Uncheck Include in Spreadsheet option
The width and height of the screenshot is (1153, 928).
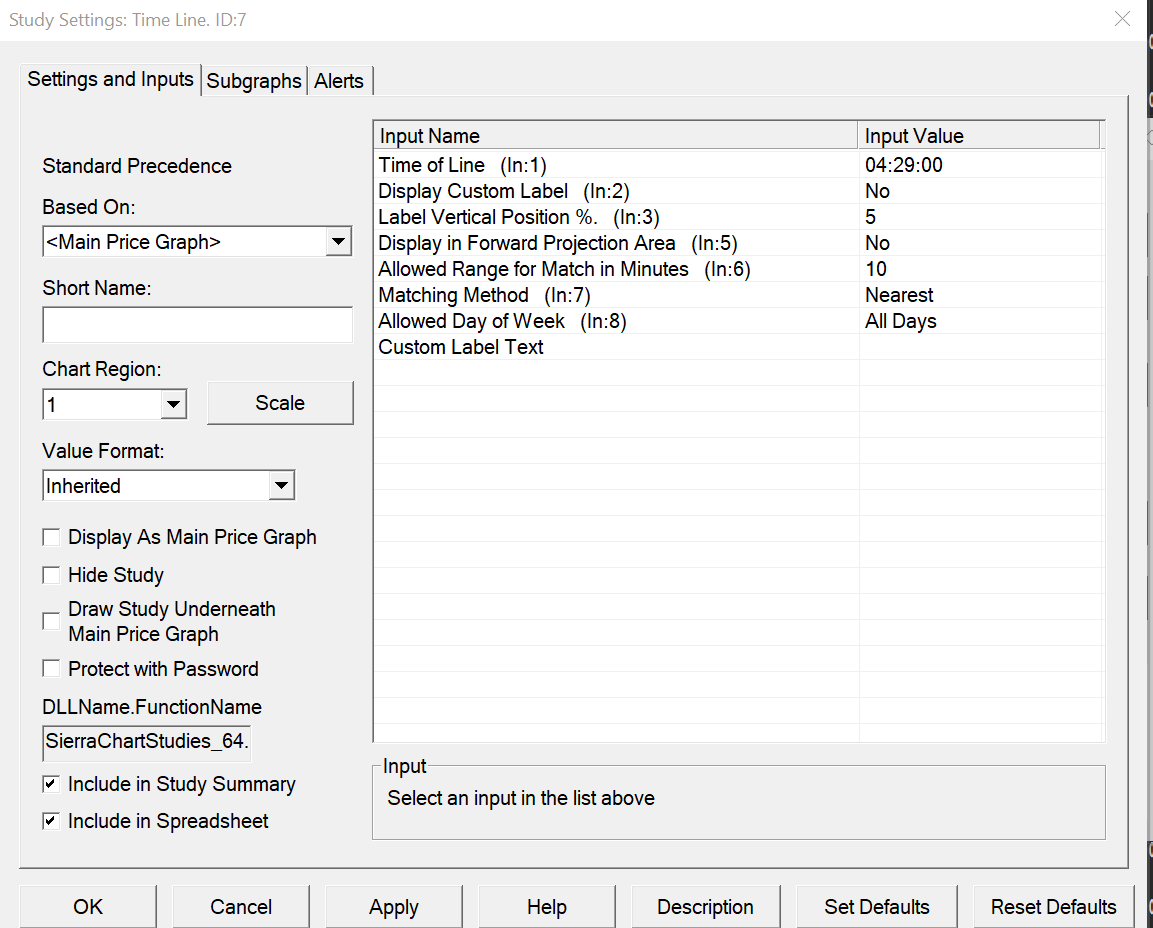point(51,821)
